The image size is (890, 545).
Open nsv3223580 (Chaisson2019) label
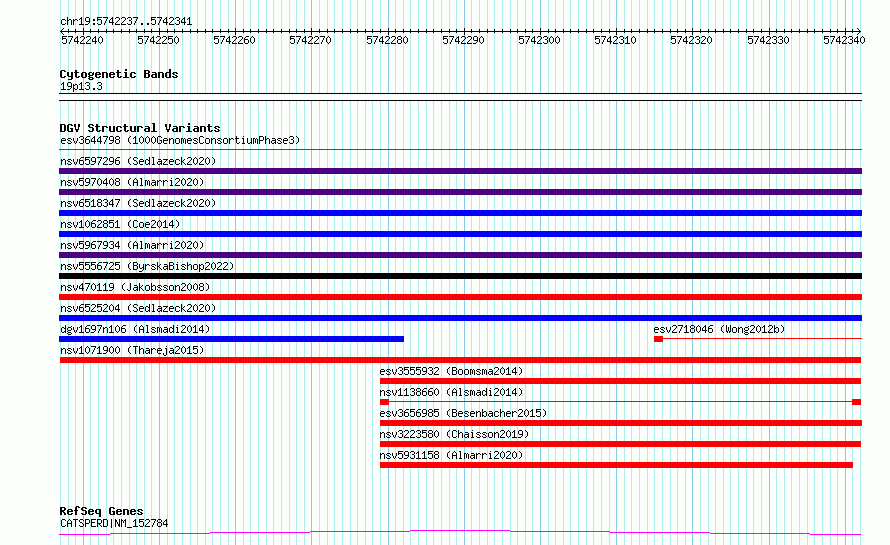[x=454, y=434]
